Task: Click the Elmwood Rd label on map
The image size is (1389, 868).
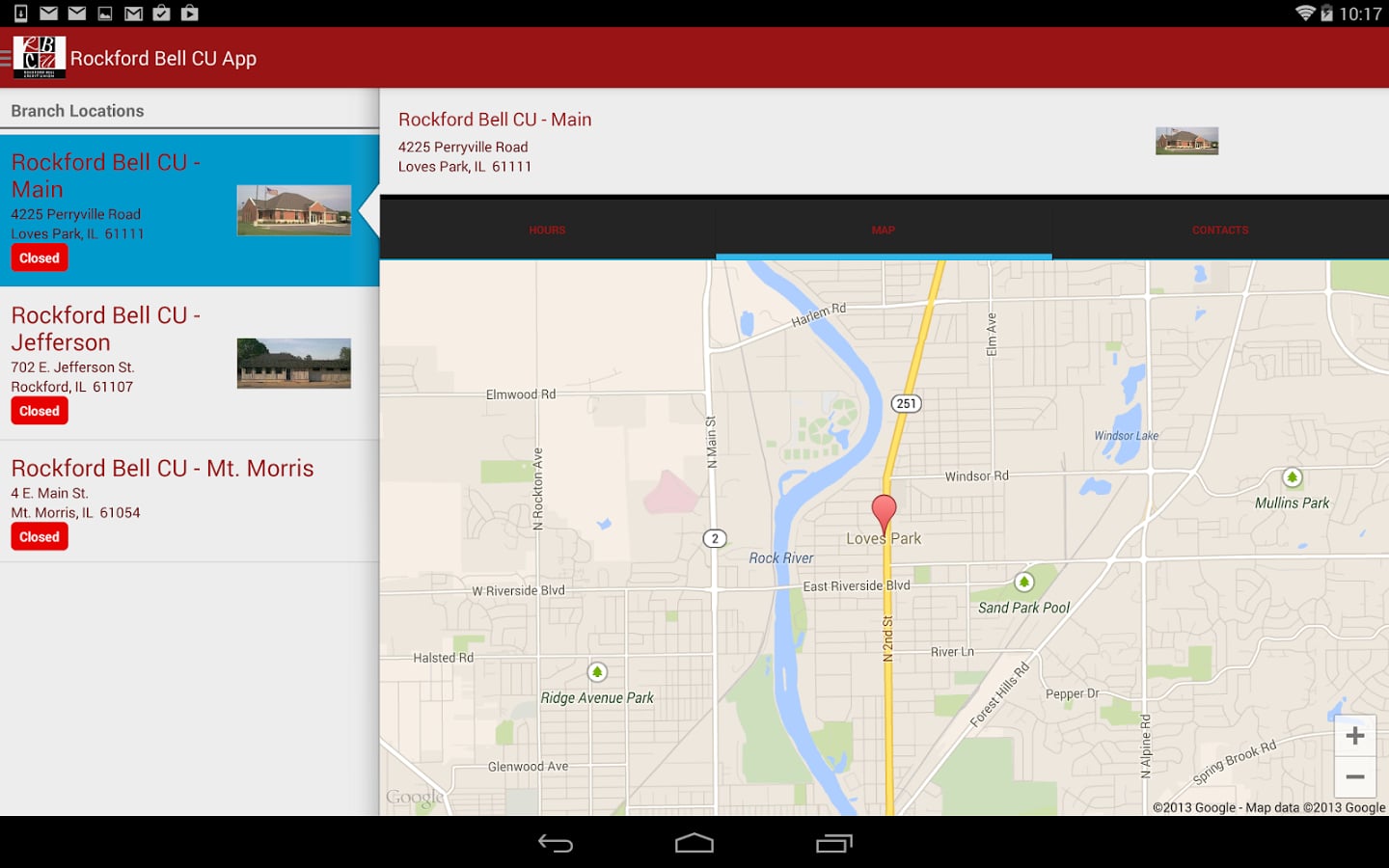Action: (x=521, y=394)
